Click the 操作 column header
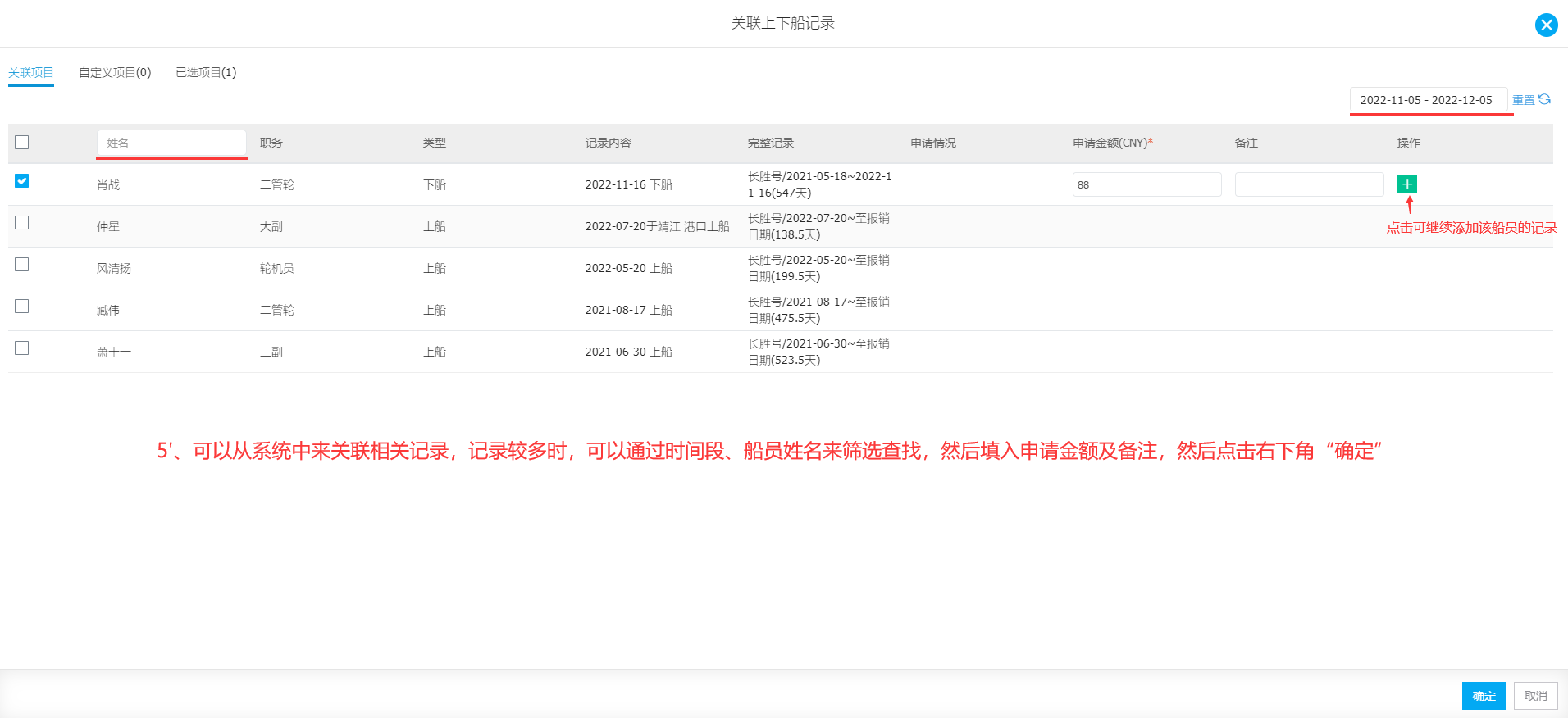Image resolution: width=1568 pixels, height=718 pixels. click(x=1409, y=143)
